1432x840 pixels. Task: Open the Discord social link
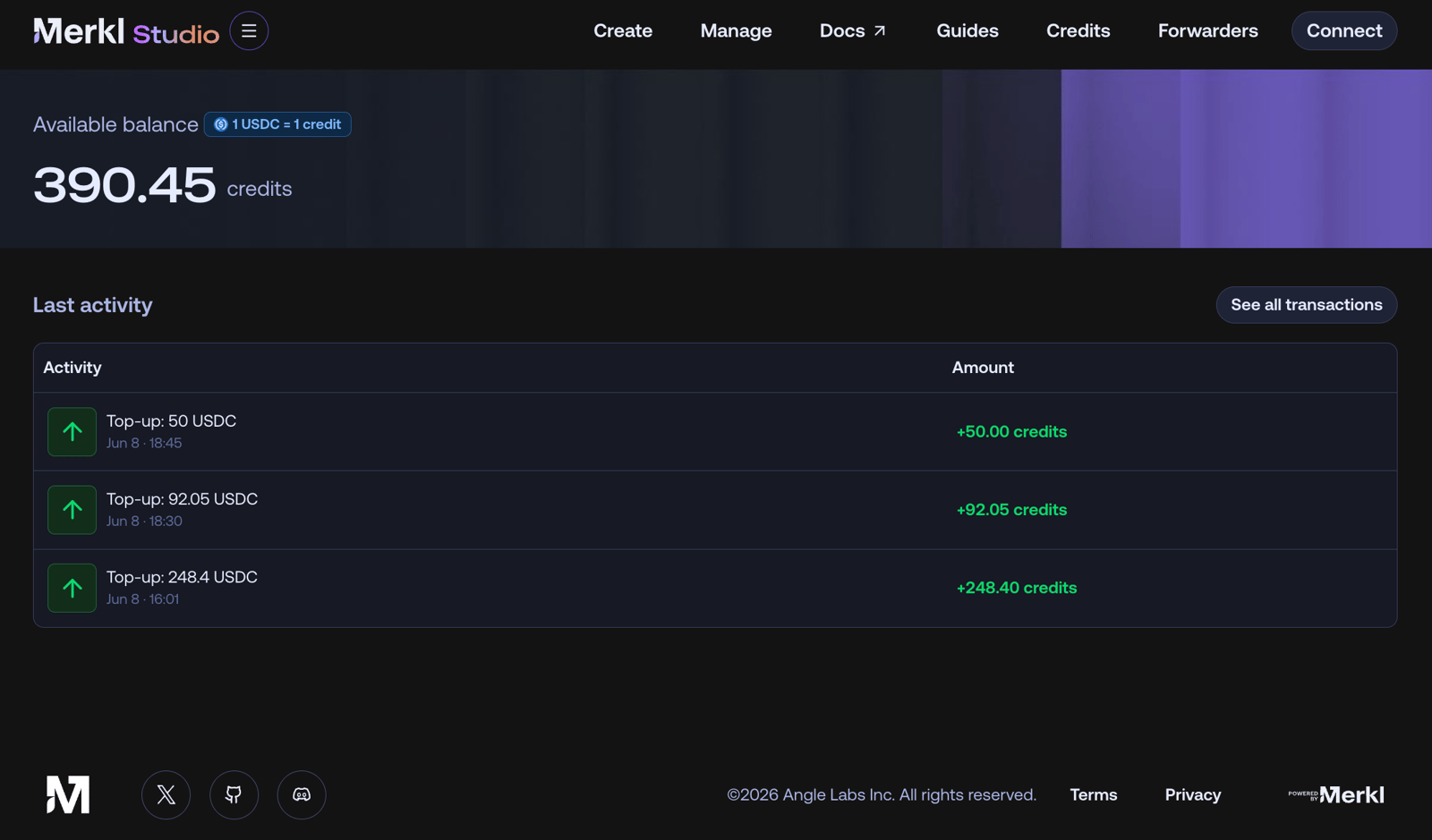click(x=302, y=794)
